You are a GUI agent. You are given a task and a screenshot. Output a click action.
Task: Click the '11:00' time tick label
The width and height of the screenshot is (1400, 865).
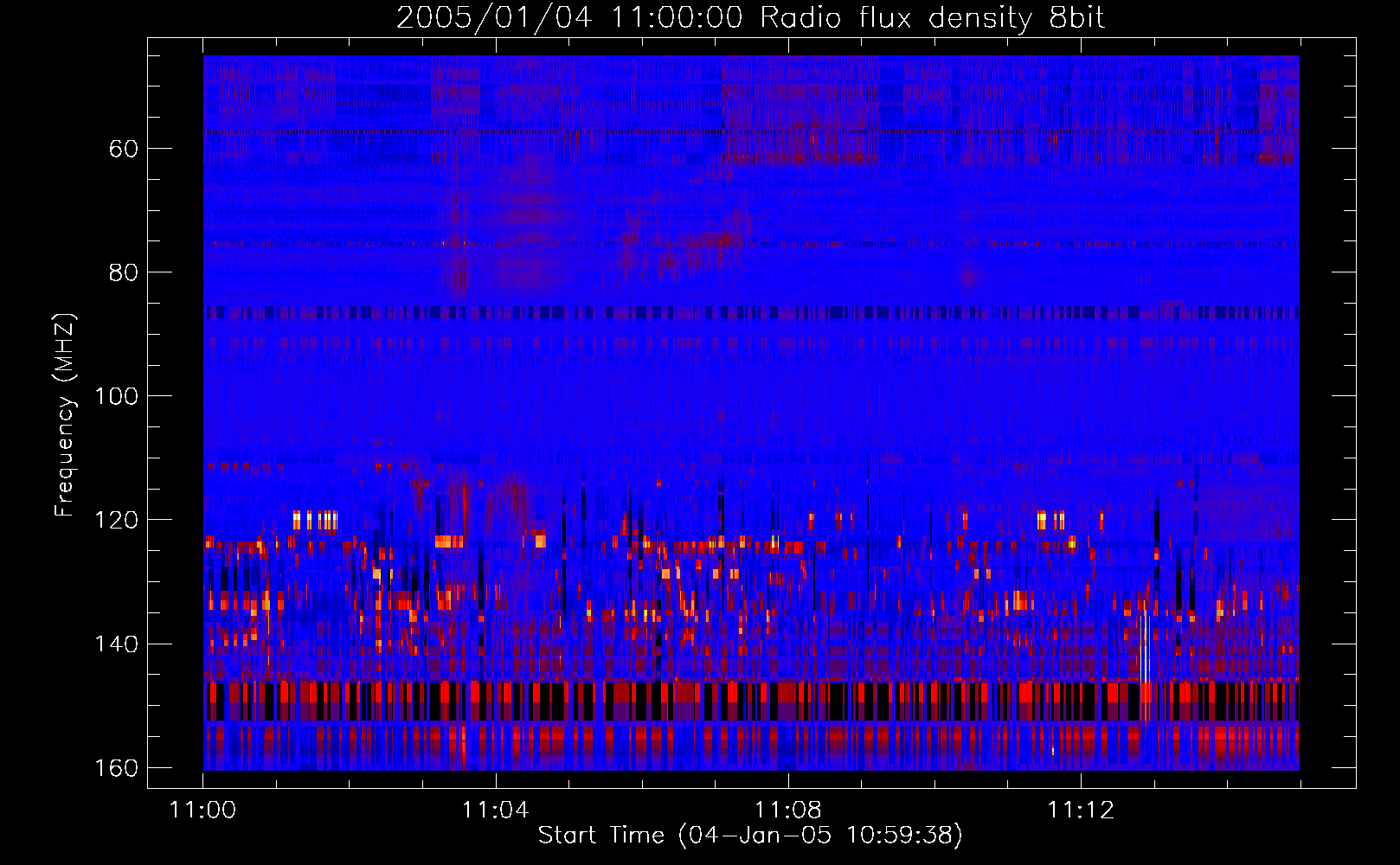(x=202, y=811)
